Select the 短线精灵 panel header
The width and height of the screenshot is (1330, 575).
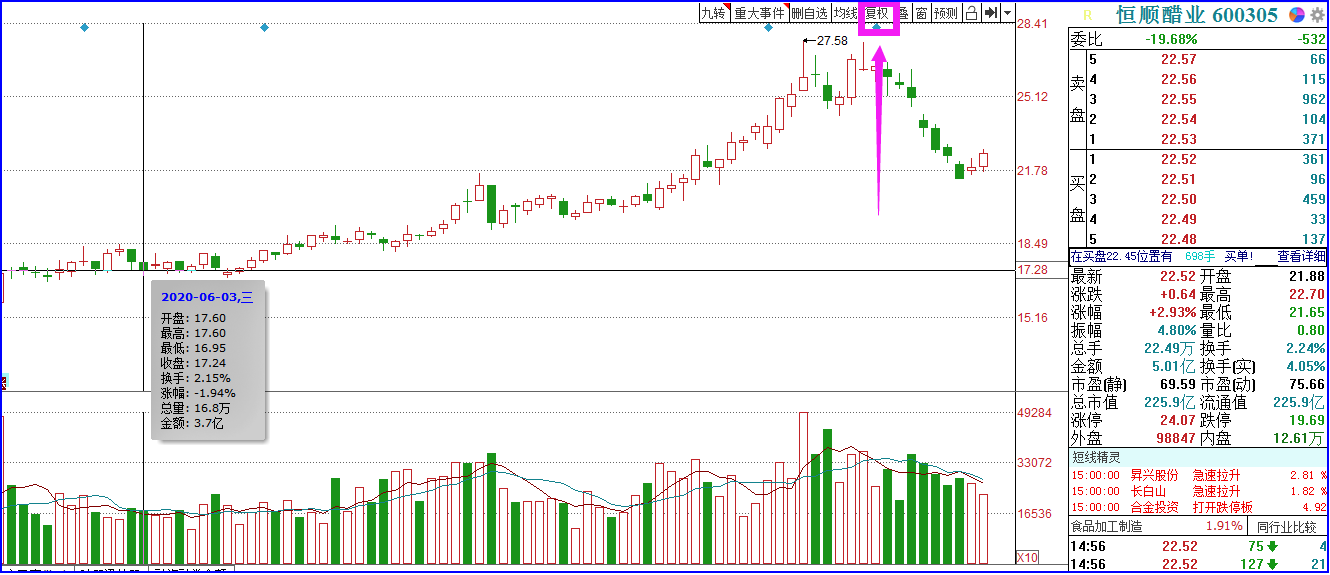click(x=1097, y=457)
